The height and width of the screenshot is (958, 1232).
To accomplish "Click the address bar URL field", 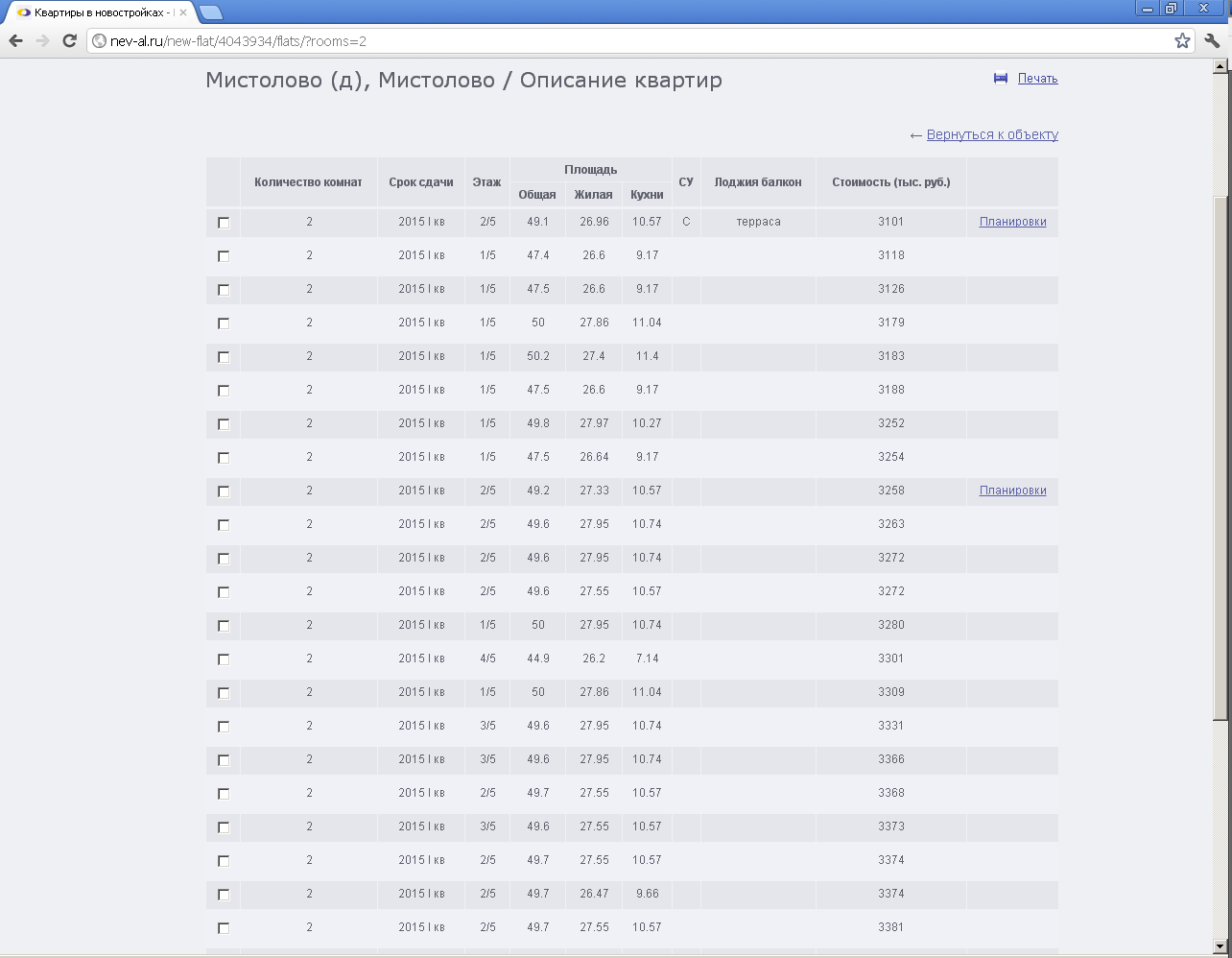I will (624, 41).
